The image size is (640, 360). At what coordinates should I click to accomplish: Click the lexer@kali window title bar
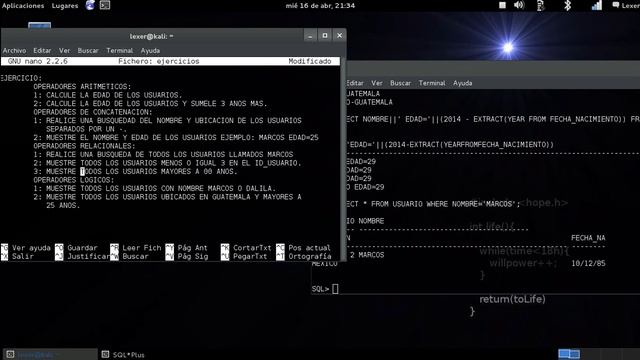click(151, 36)
